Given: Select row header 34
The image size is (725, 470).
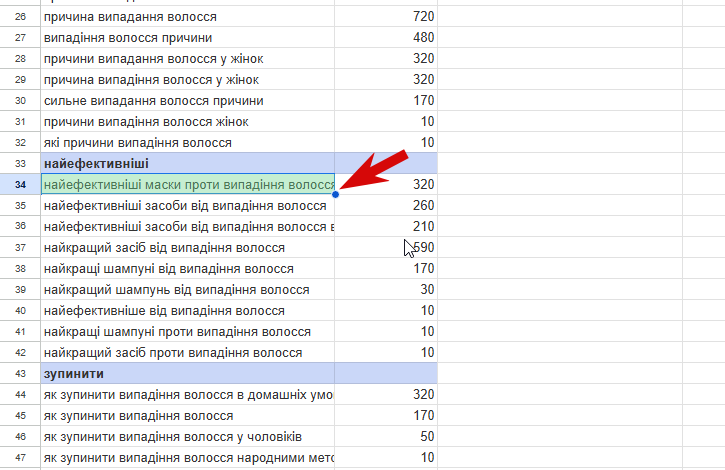Looking at the screenshot, I should tap(20, 185).
